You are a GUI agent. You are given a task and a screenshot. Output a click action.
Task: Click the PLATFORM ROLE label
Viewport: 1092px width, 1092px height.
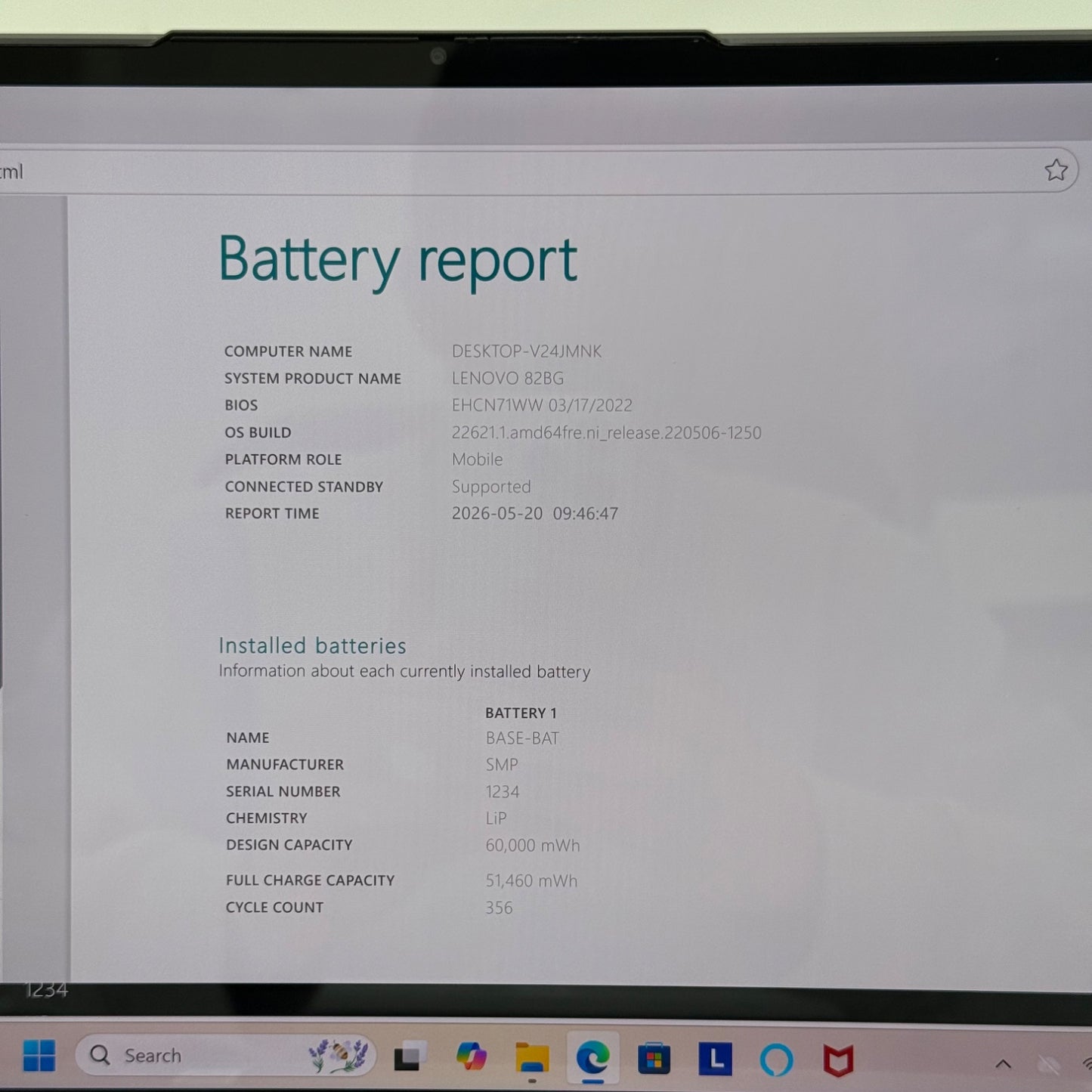coord(283,459)
